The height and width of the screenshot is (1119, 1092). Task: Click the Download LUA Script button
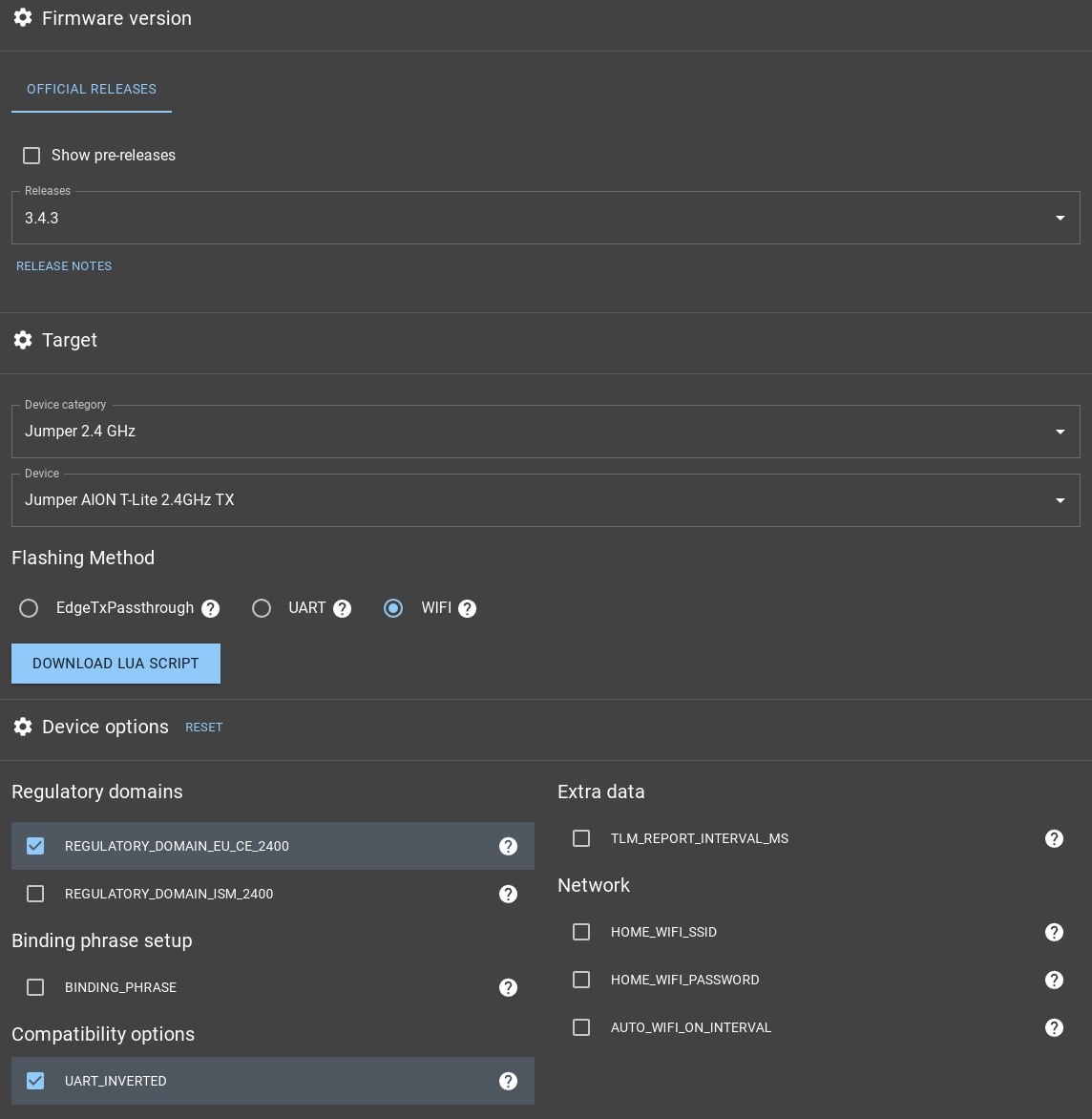click(115, 664)
